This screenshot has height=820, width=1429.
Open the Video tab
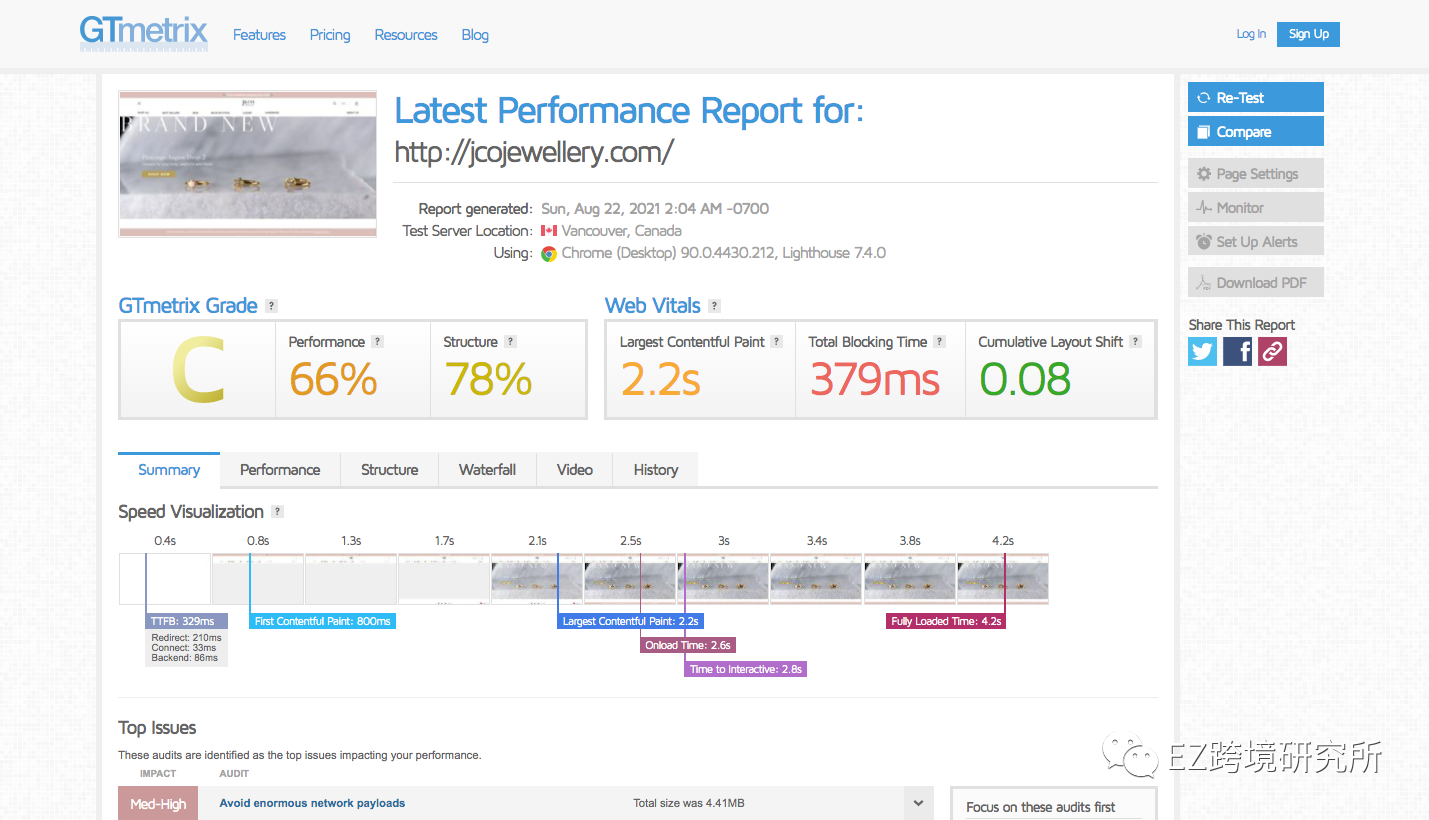[x=575, y=469]
